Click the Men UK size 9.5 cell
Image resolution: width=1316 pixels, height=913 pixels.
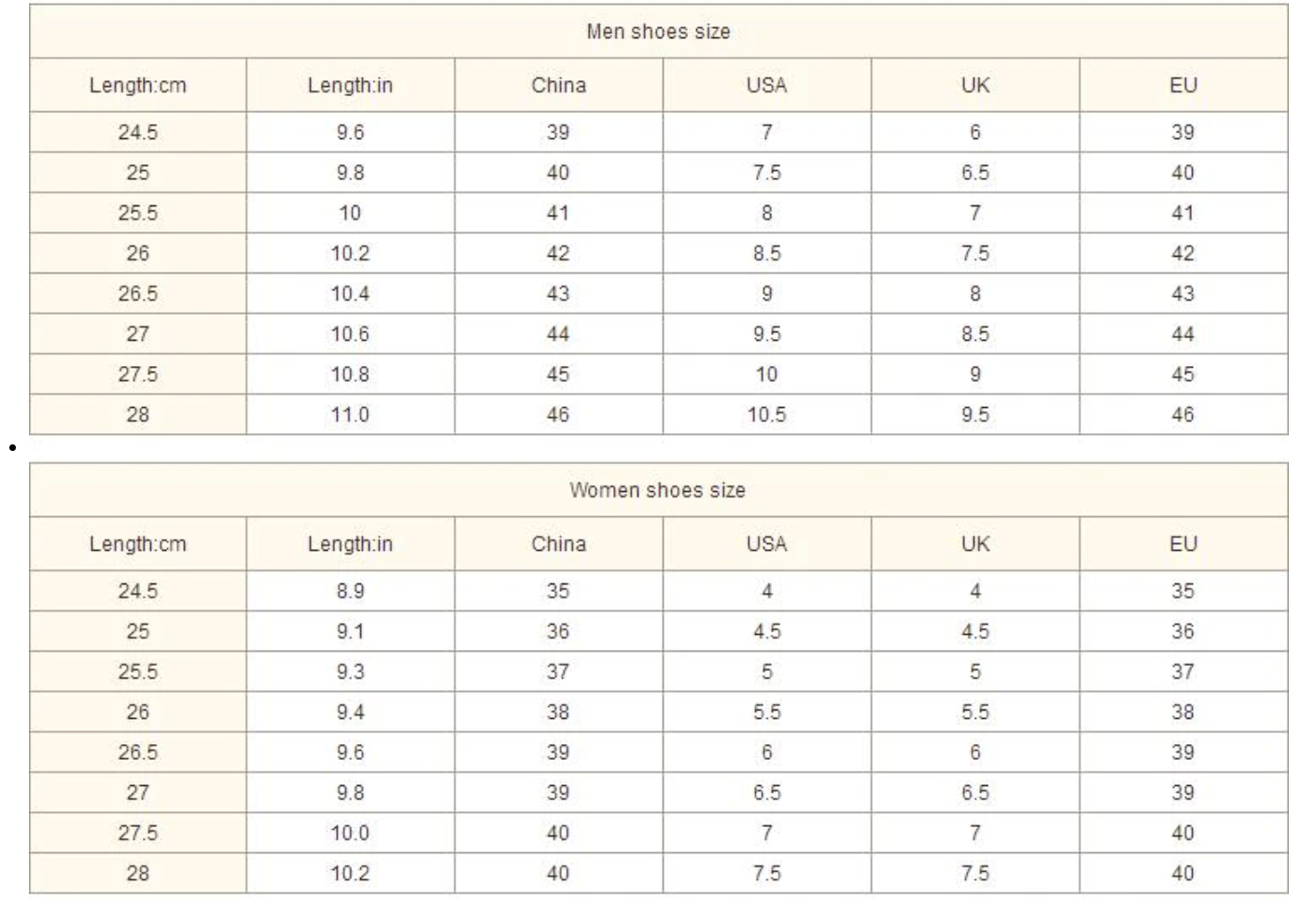pos(975,414)
